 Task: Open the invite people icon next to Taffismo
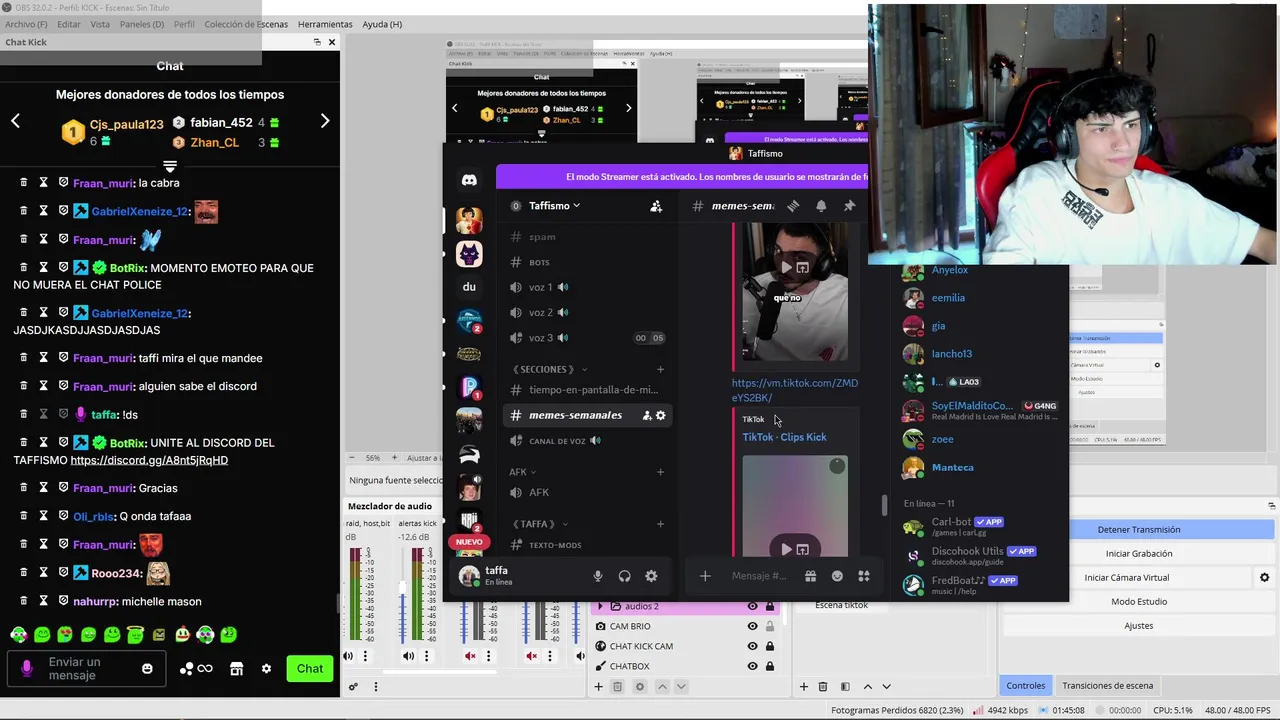point(656,206)
